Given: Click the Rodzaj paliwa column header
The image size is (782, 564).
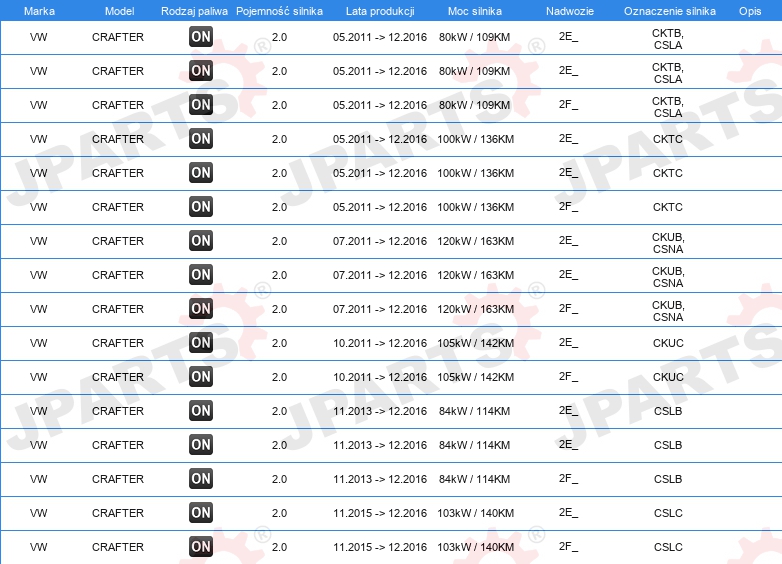Looking at the screenshot, I should (x=194, y=11).
